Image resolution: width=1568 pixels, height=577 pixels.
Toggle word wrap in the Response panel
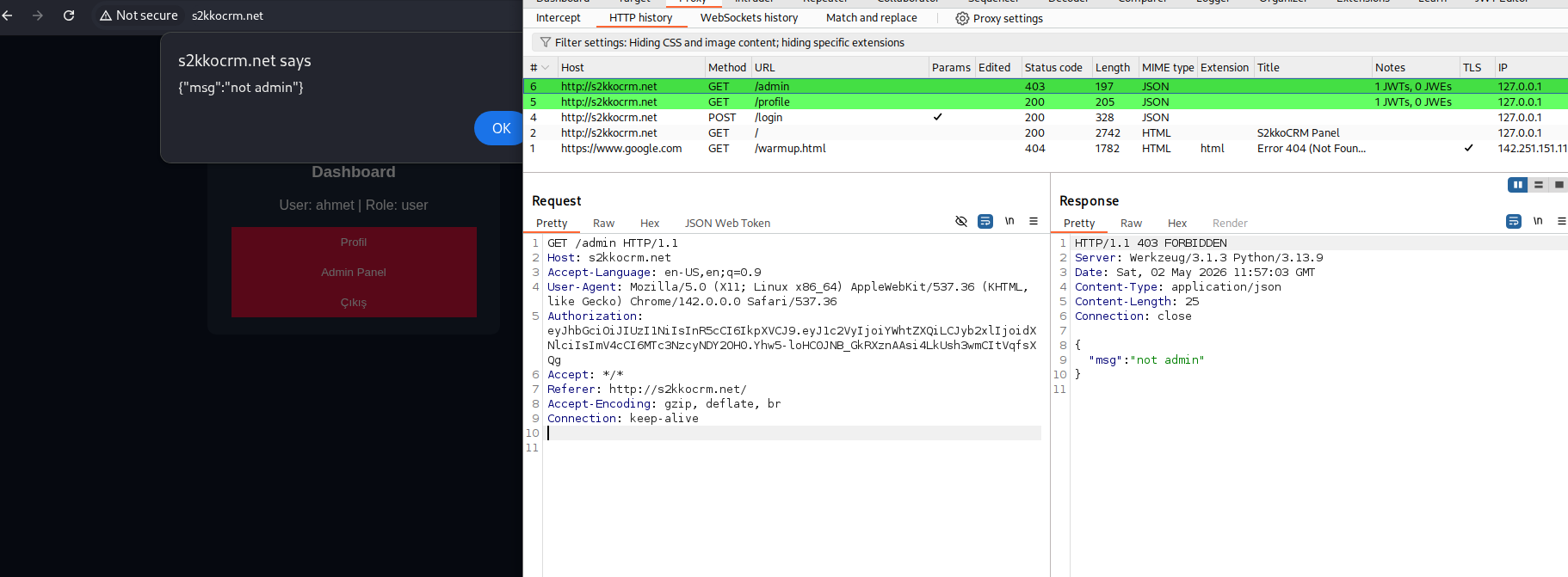pyautogui.click(x=1514, y=221)
